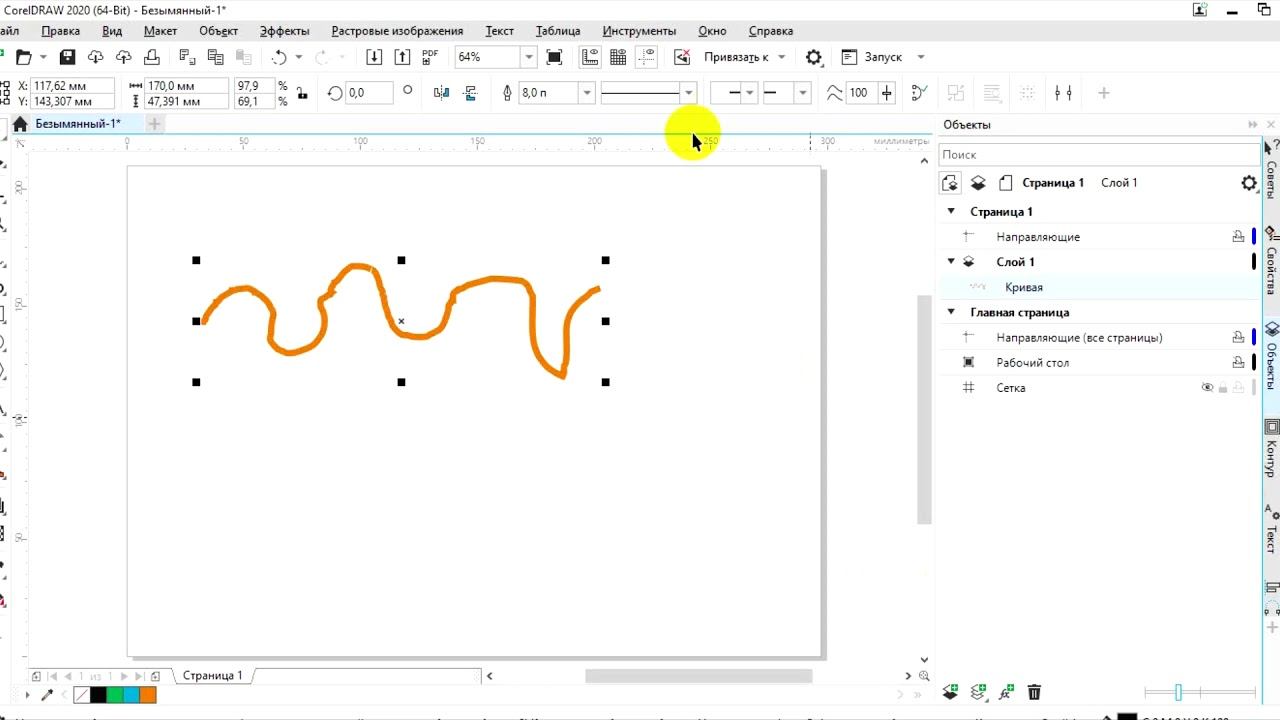The width and height of the screenshot is (1280, 720).
Task: Collapse the Главная страница tree node
Action: click(951, 312)
